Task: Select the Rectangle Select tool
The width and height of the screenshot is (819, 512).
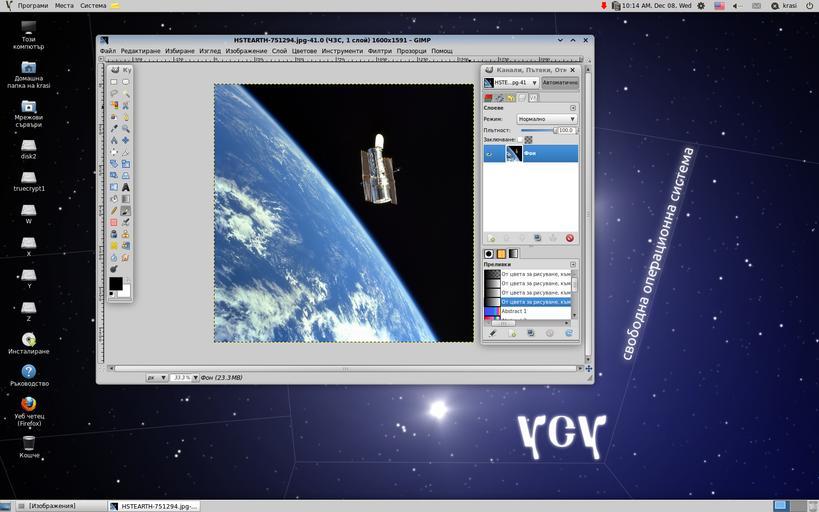Action: 114,82
